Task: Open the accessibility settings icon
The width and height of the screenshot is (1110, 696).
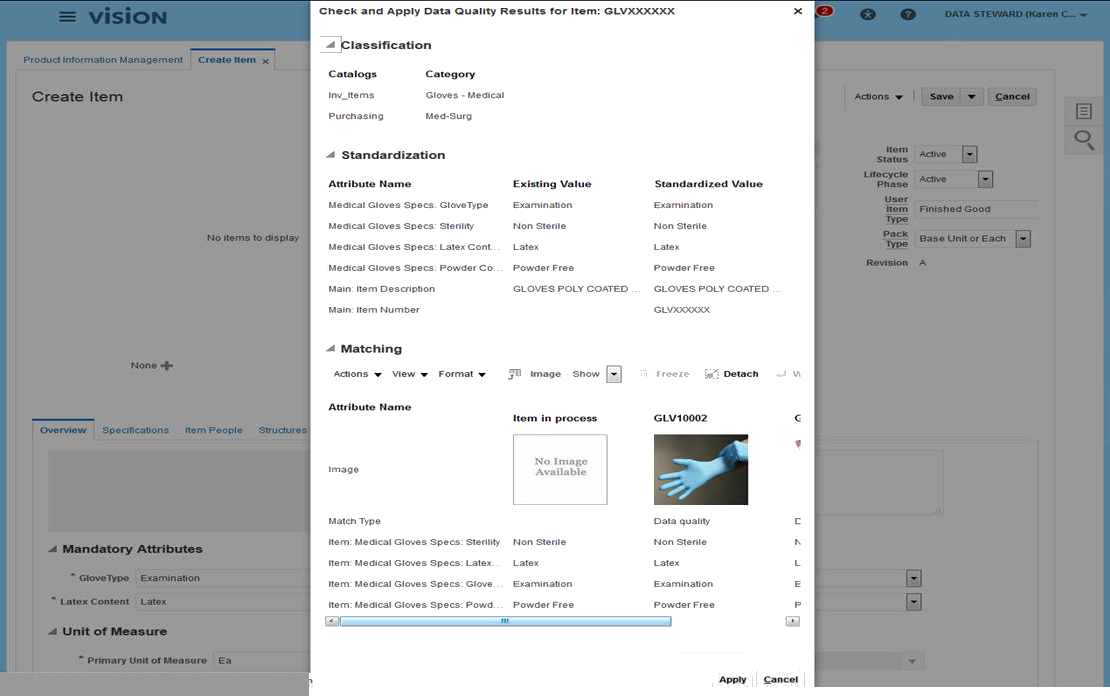Action: (x=868, y=14)
